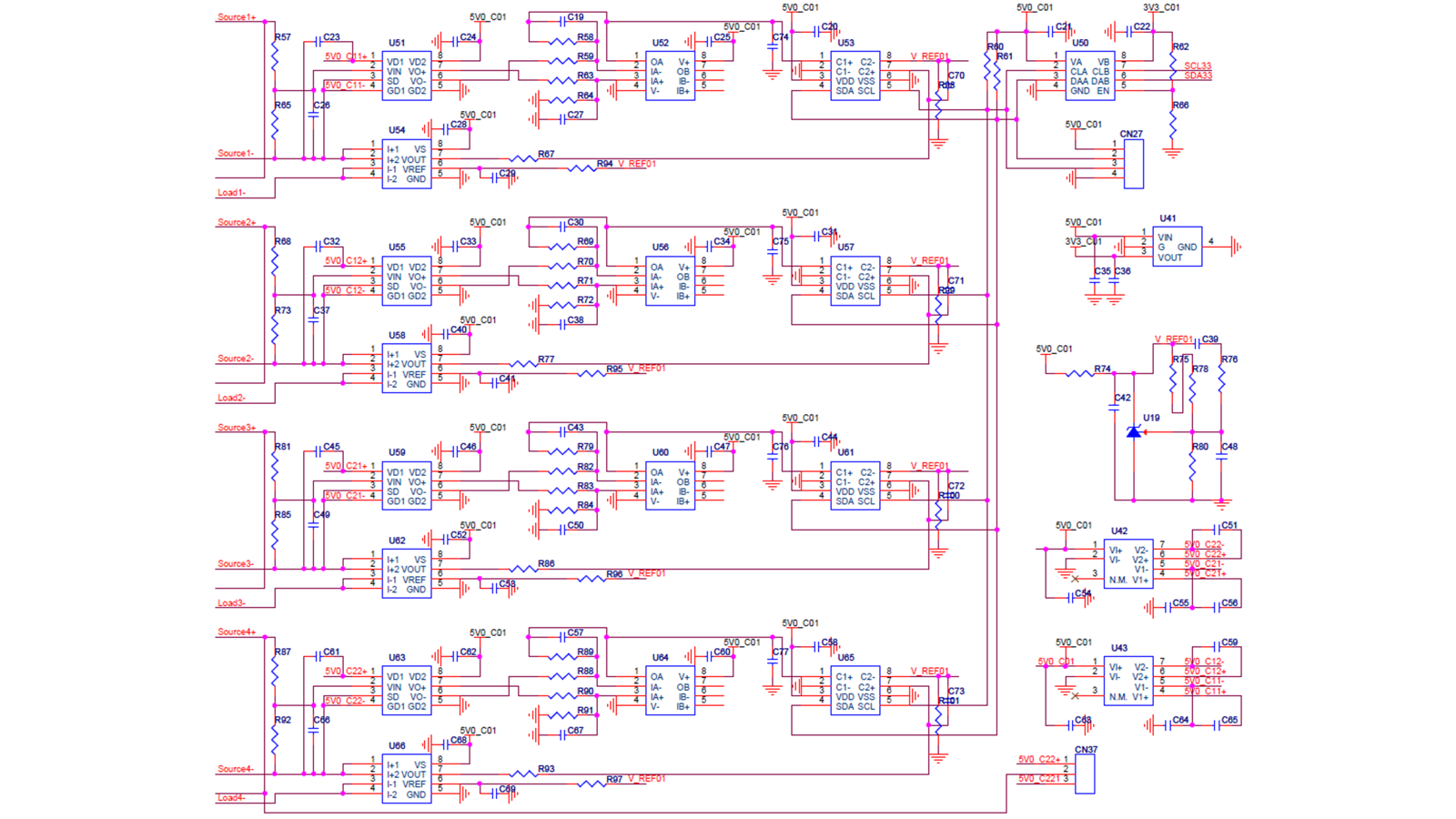Click the R94 resistor designator

click(605, 164)
